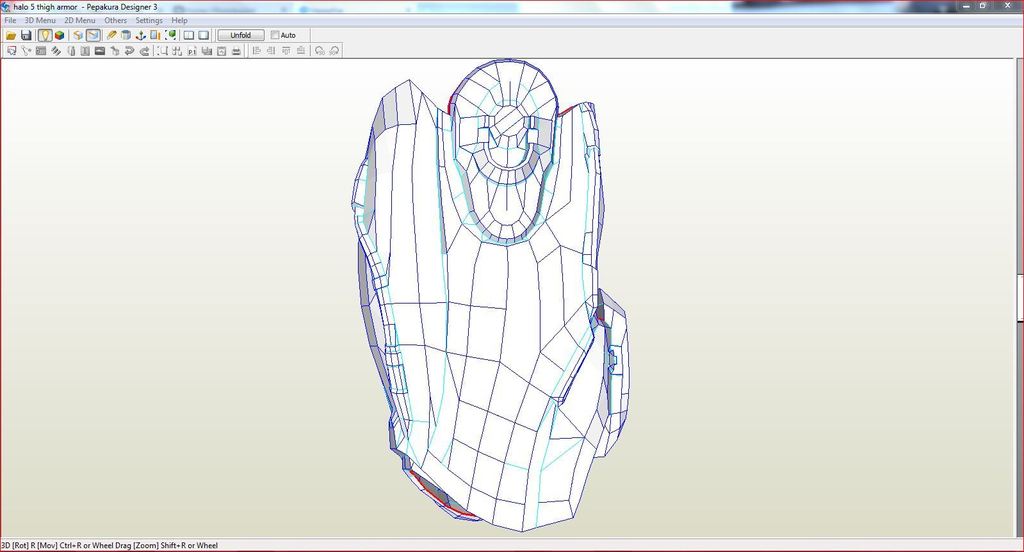Open the Others menu
The height and width of the screenshot is (552, 1024).
pyautogui.click(x=116, y=20)
